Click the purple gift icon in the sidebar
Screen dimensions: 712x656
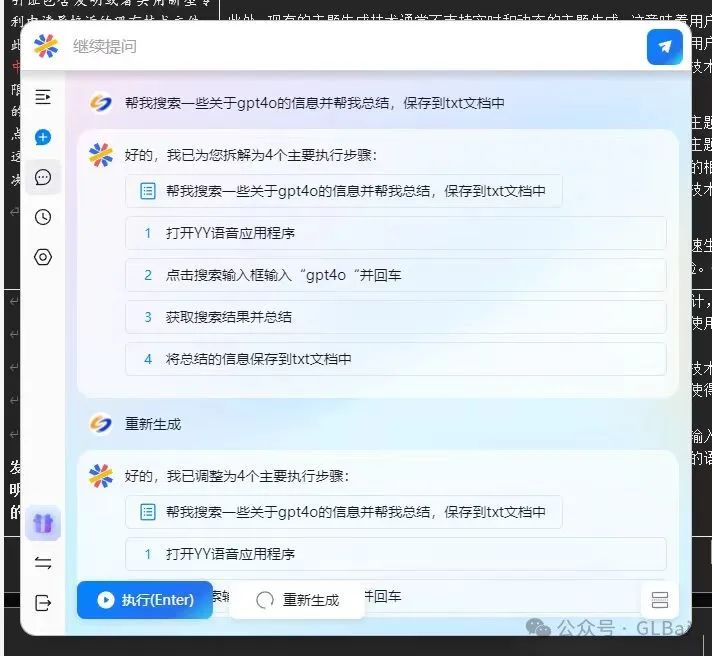43,523
